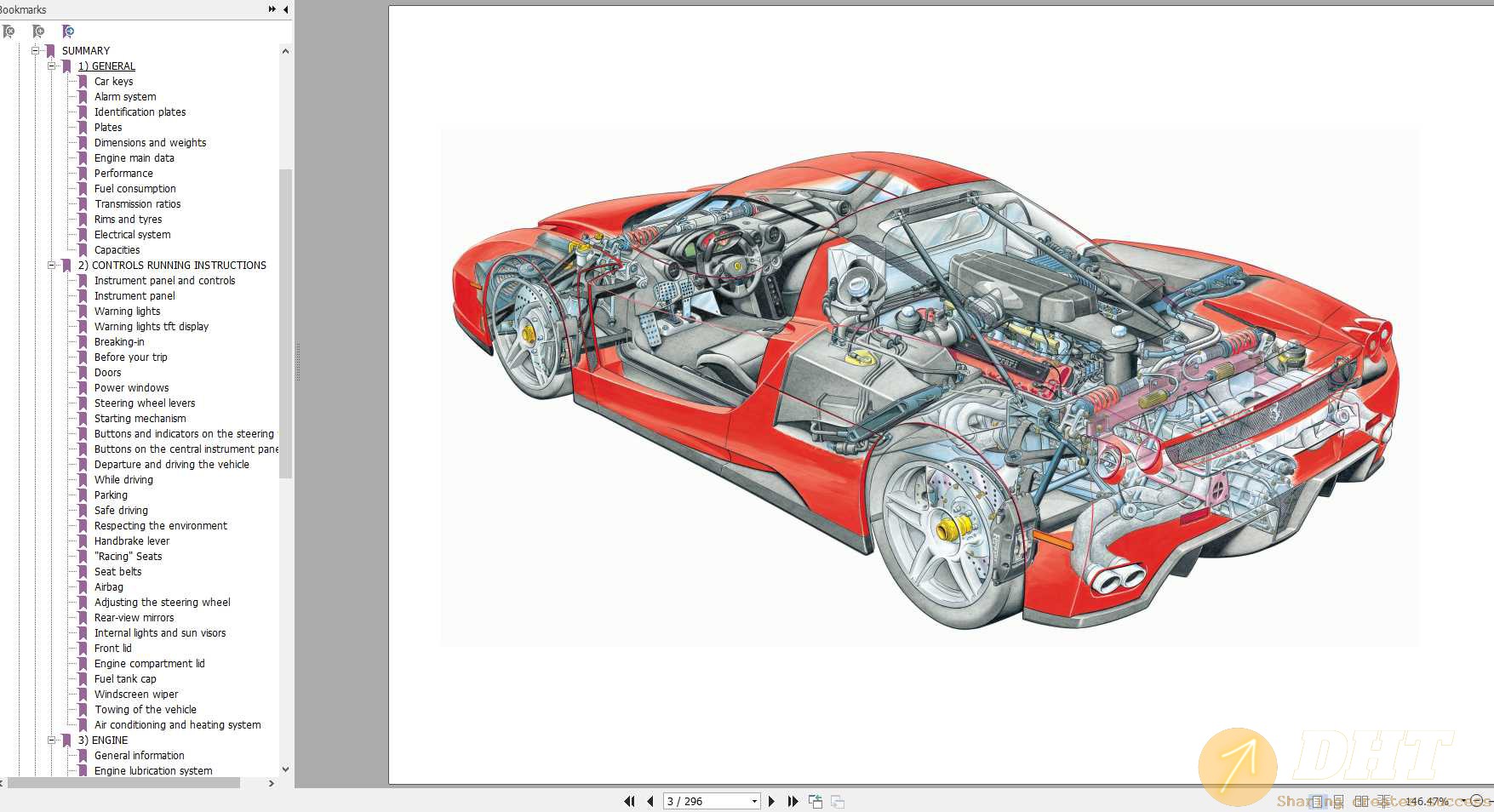The width and height of the screenshot is (1494, 812).
Task: Open the Power windows bookmark
Action: (x=131, y=387)
